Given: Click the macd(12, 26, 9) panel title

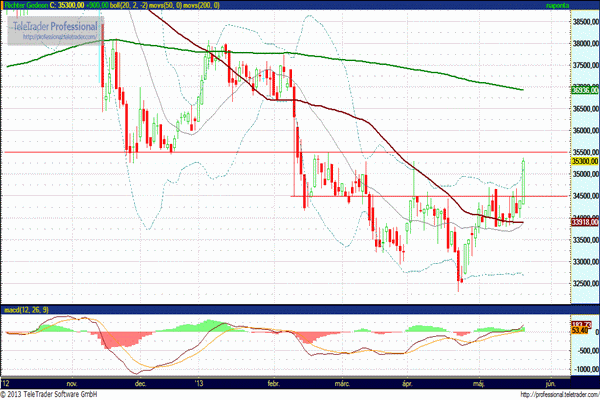Looking at the screenshot, I should click(26, 309).
